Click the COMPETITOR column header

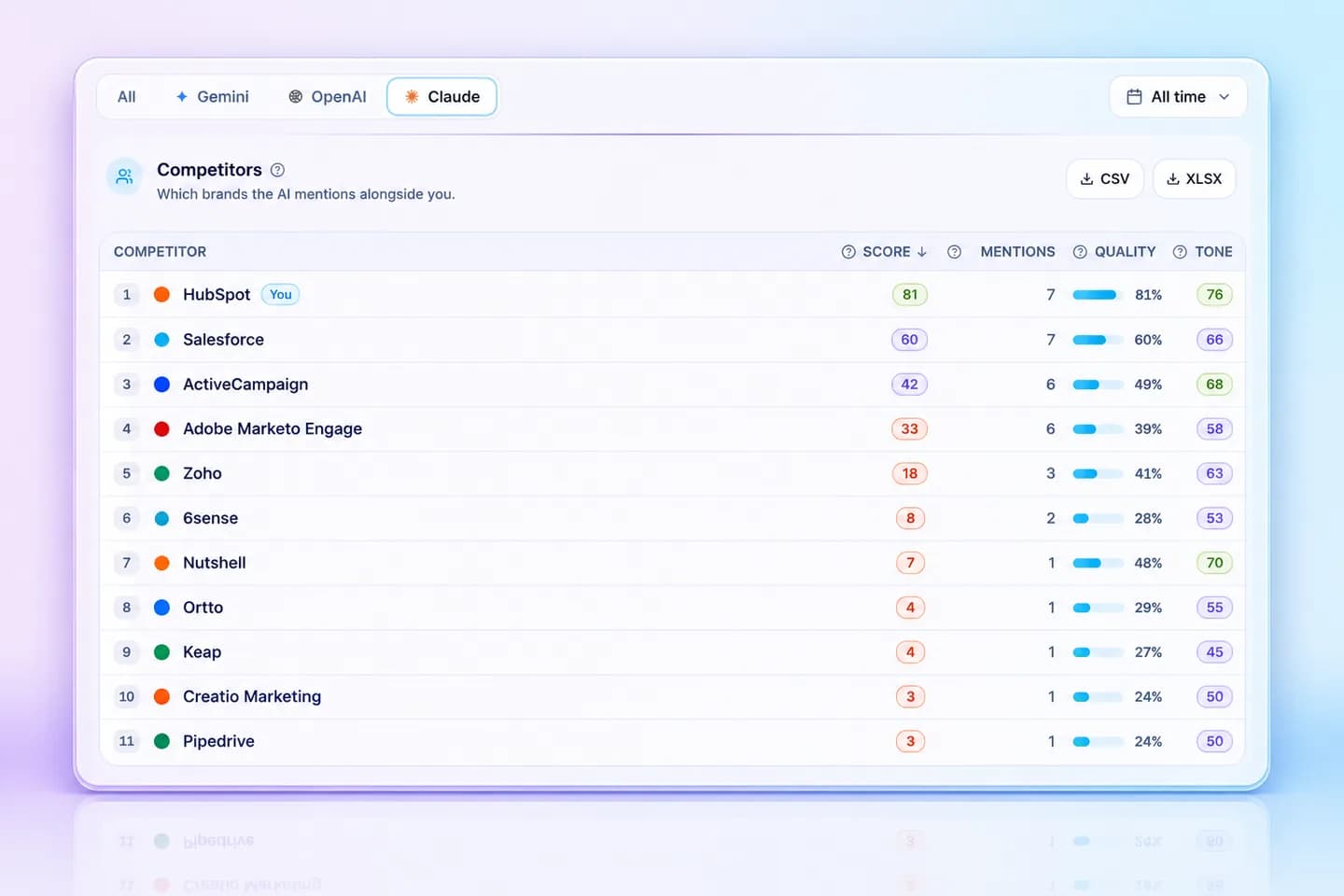tap(161, 252)
